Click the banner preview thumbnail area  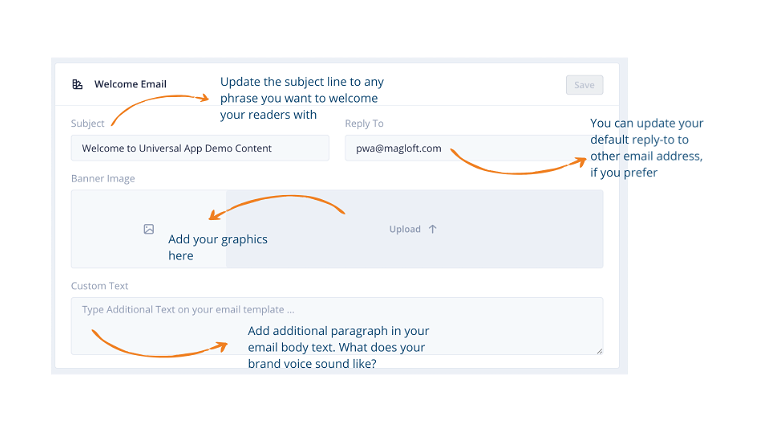click(x=148, y=229)
